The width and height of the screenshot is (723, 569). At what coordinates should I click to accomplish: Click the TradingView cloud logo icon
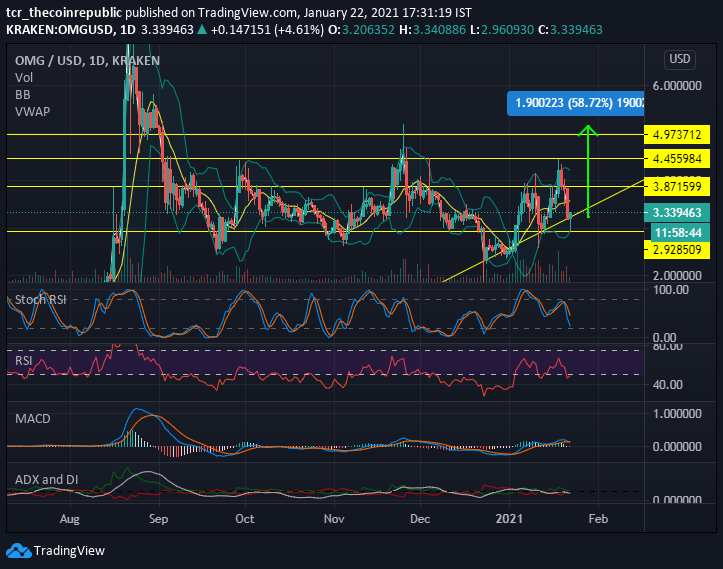point(18,551)
